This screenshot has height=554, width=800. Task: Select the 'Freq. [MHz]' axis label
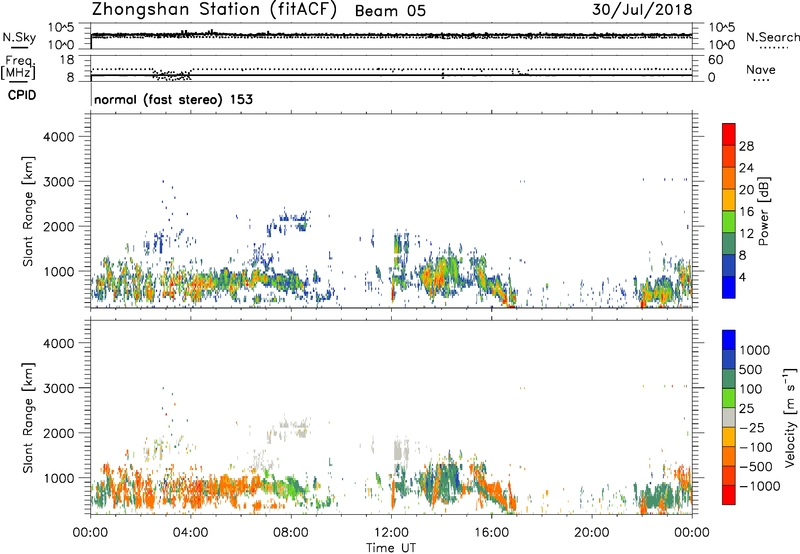(x=19, y=68)
